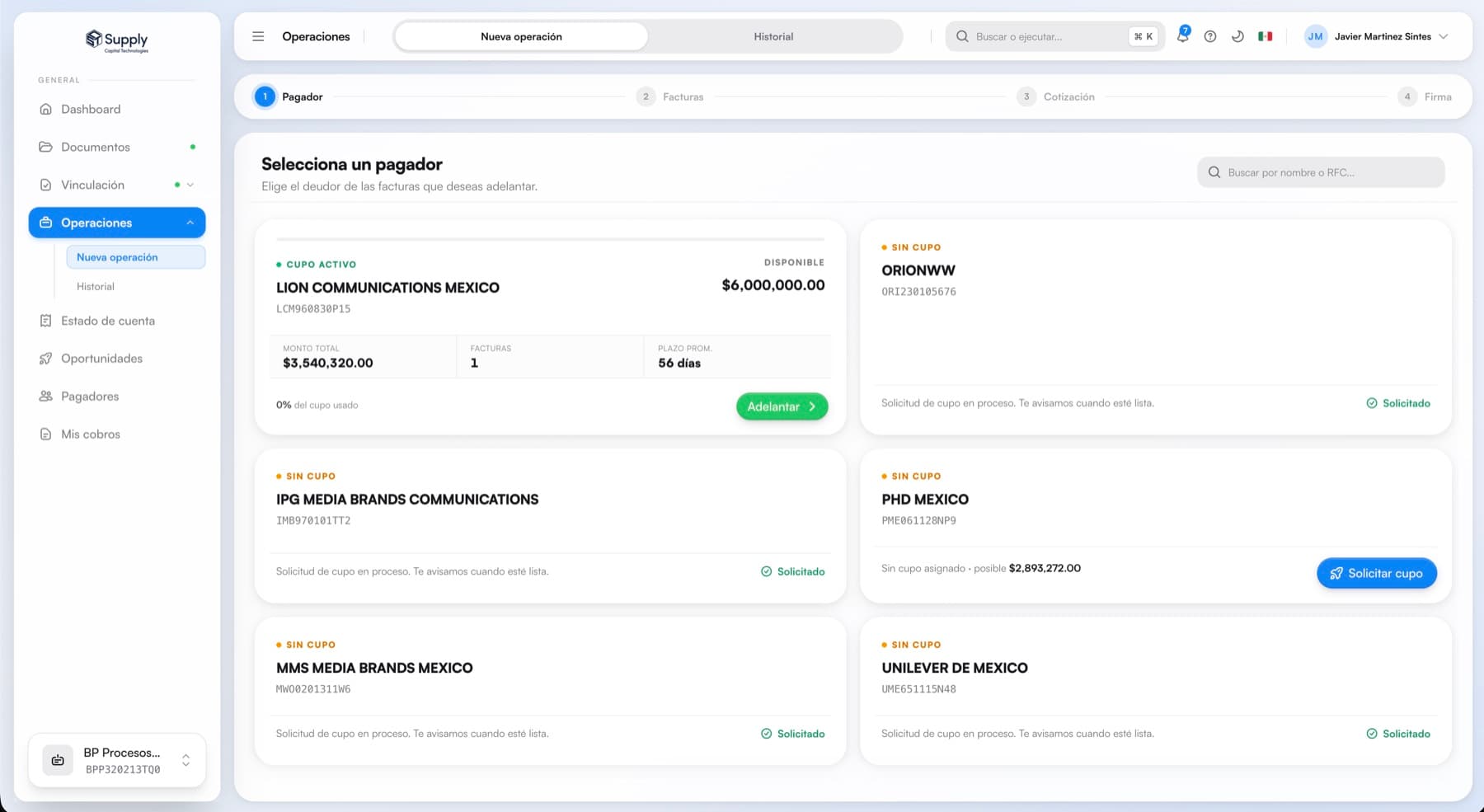The width and height of the screenshot is (1484, 812).
Task: Switch to the Historial top tab
Action: [773, 36]
